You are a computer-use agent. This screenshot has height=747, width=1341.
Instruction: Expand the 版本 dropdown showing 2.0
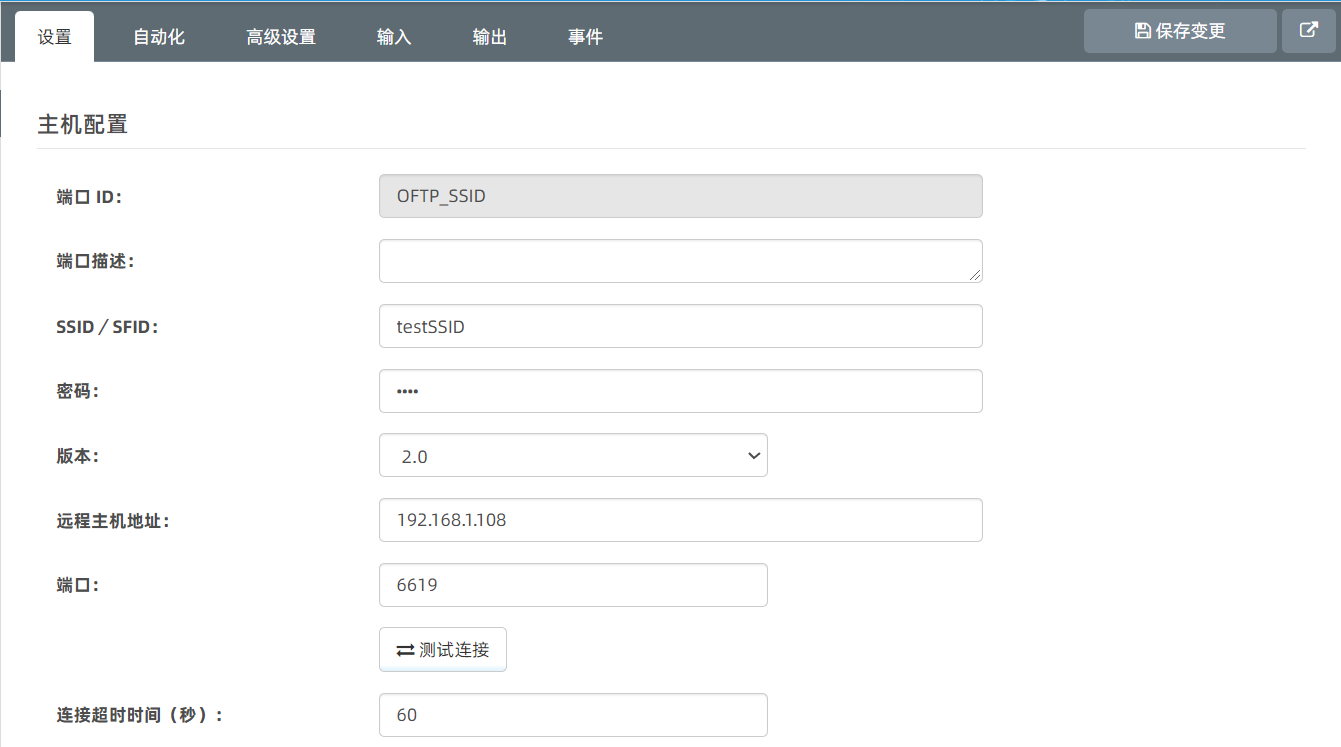573,455
